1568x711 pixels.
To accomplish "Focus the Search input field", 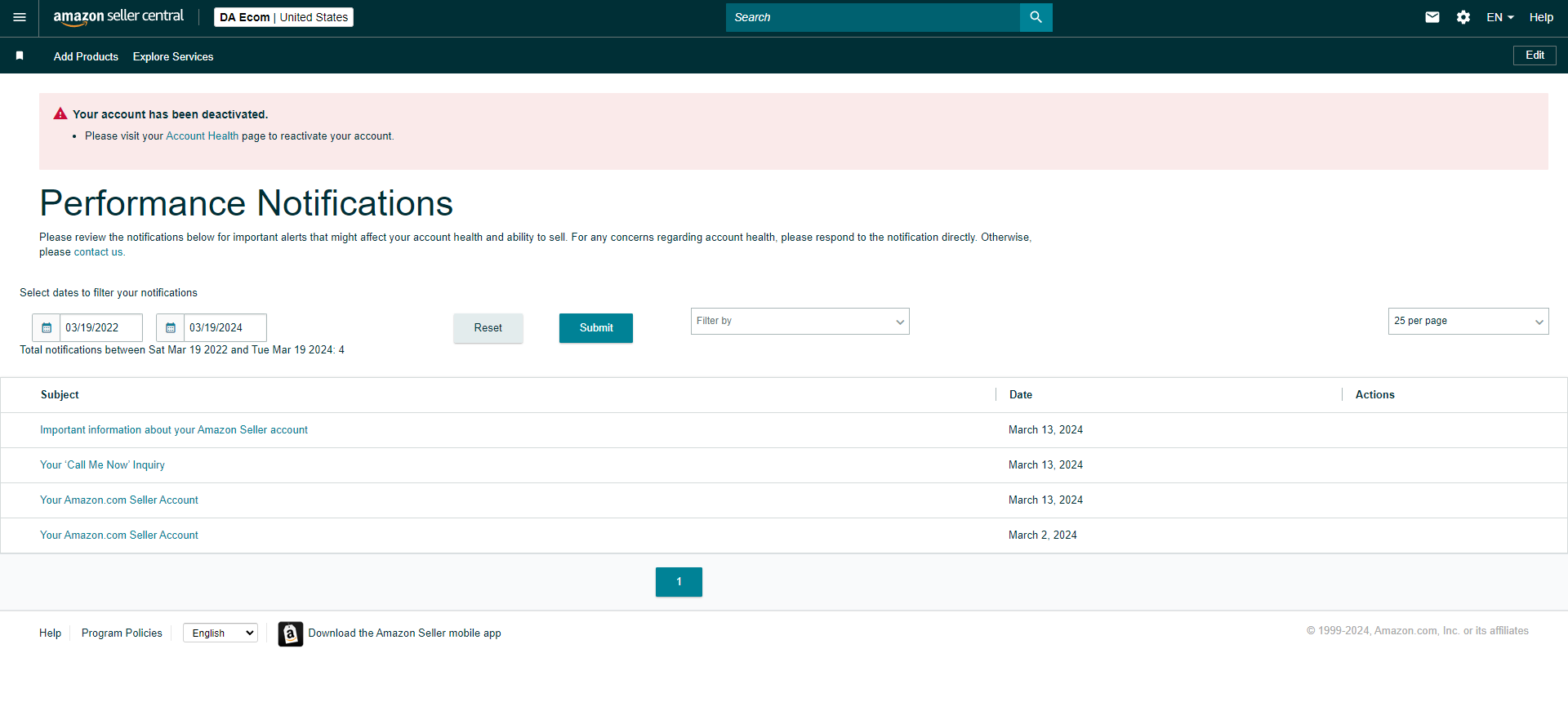I will (x=873, y=17).
